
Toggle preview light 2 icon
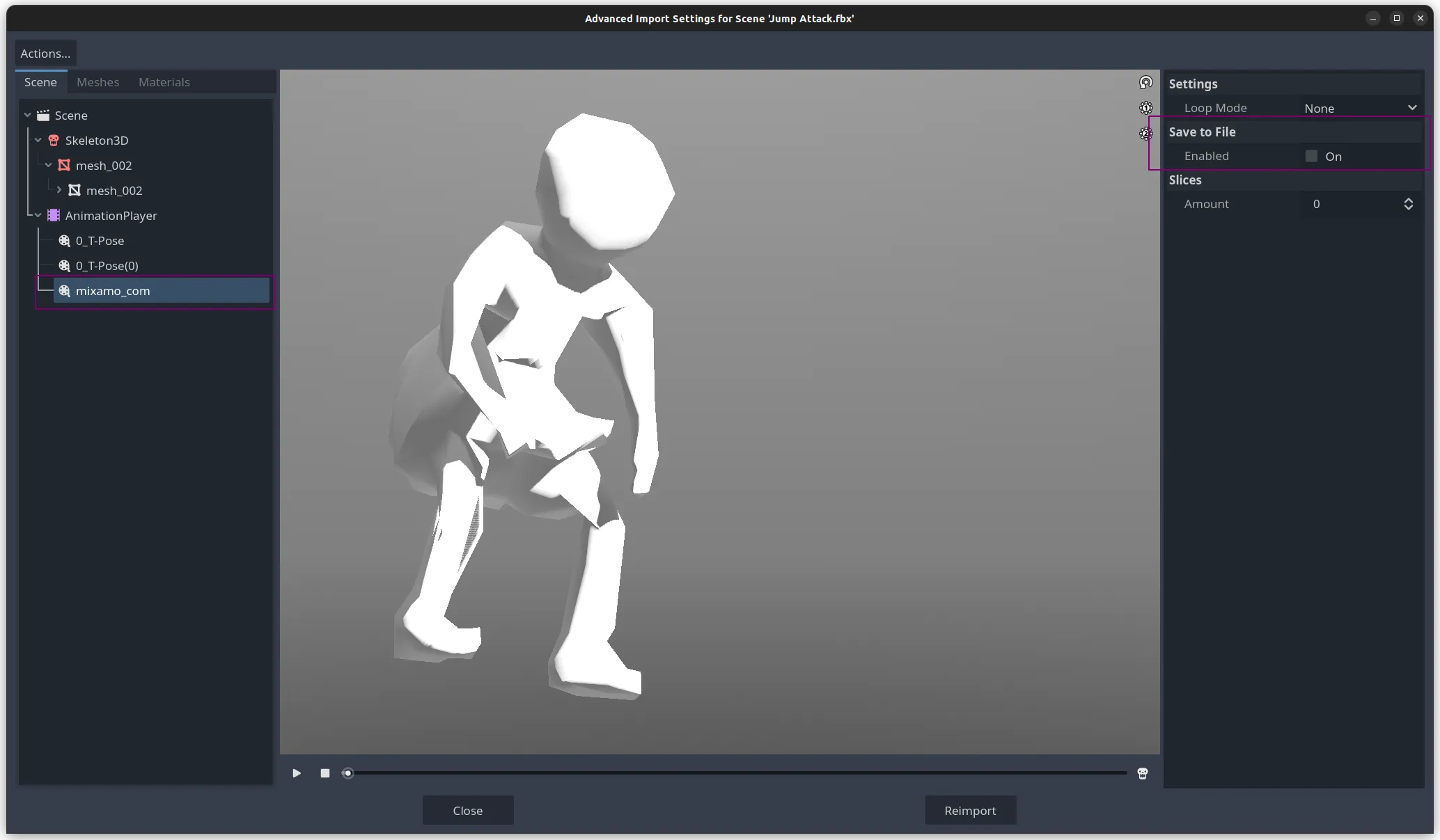pyautogui.click(x=1145, y=134)
